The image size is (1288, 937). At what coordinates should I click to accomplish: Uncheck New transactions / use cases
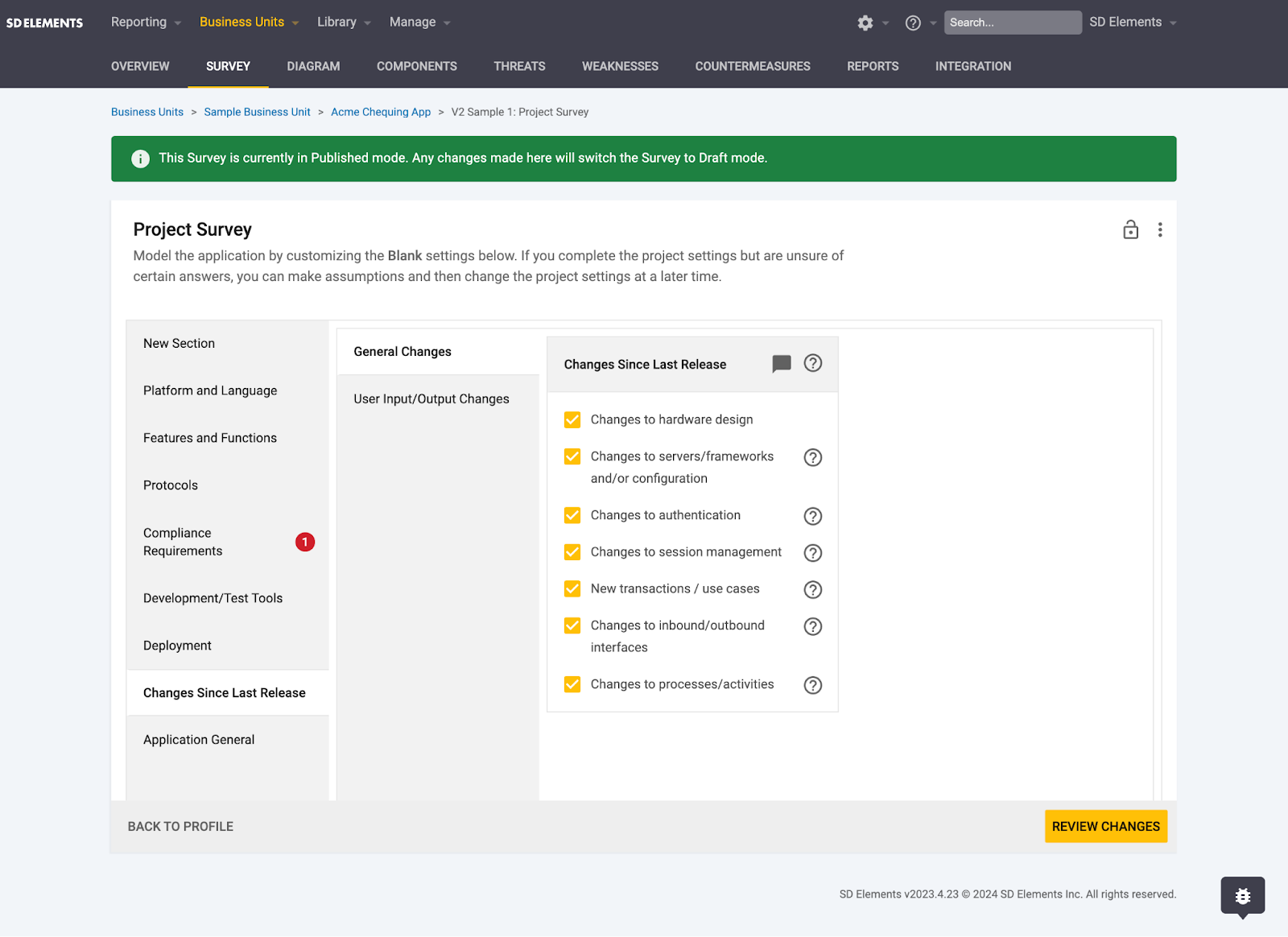tap(572, 588)
